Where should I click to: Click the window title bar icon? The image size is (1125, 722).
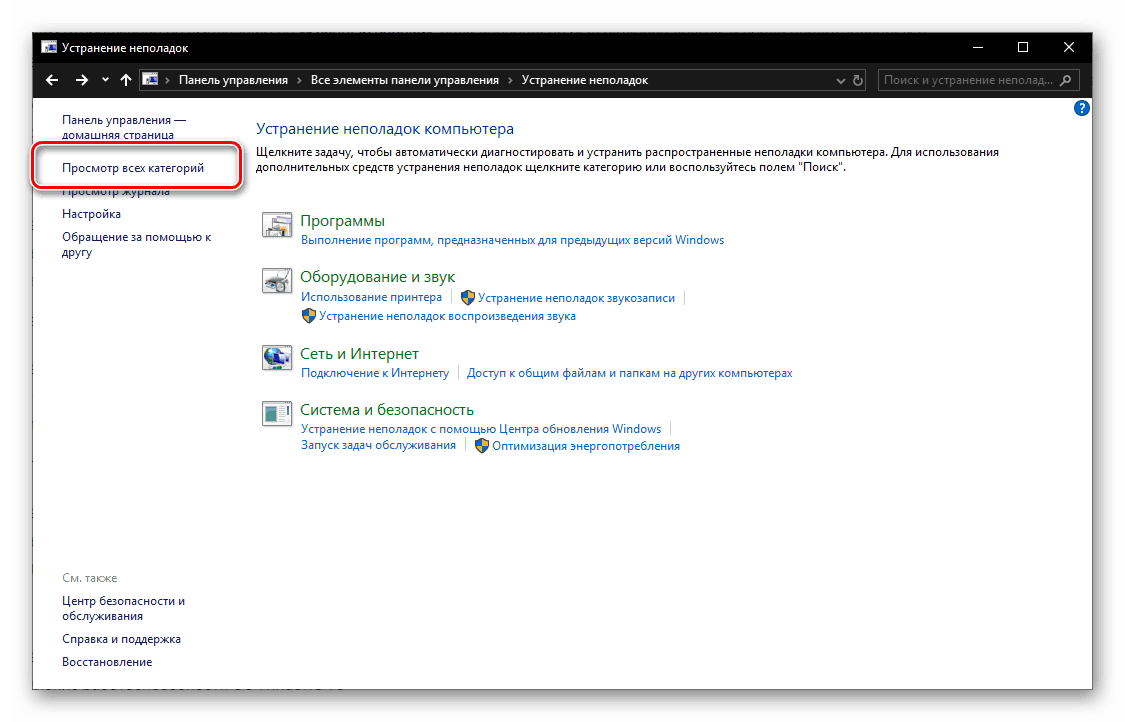pyautogui.click(x=49, y=47)
